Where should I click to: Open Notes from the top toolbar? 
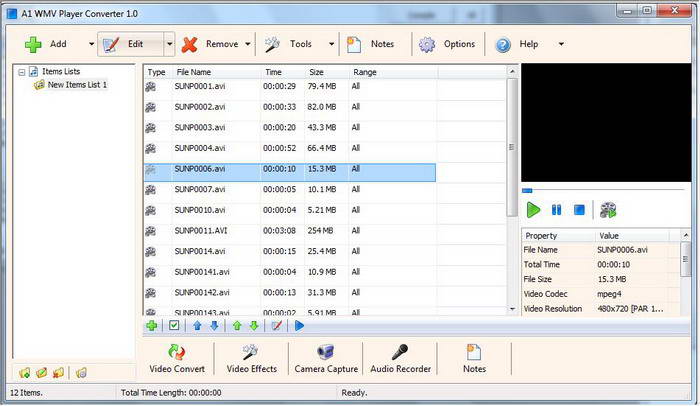(x=370, y=44)
